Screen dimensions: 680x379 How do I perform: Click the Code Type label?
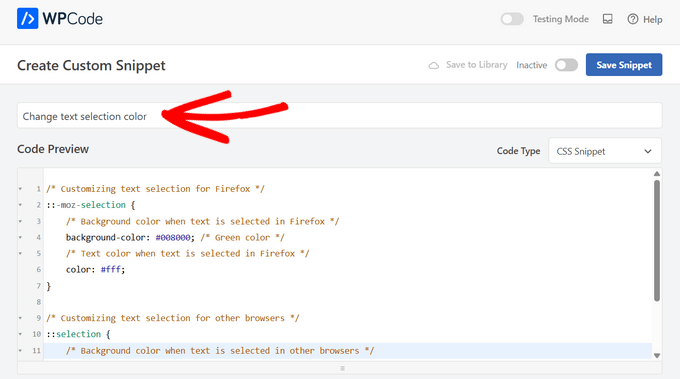(518, 151)
